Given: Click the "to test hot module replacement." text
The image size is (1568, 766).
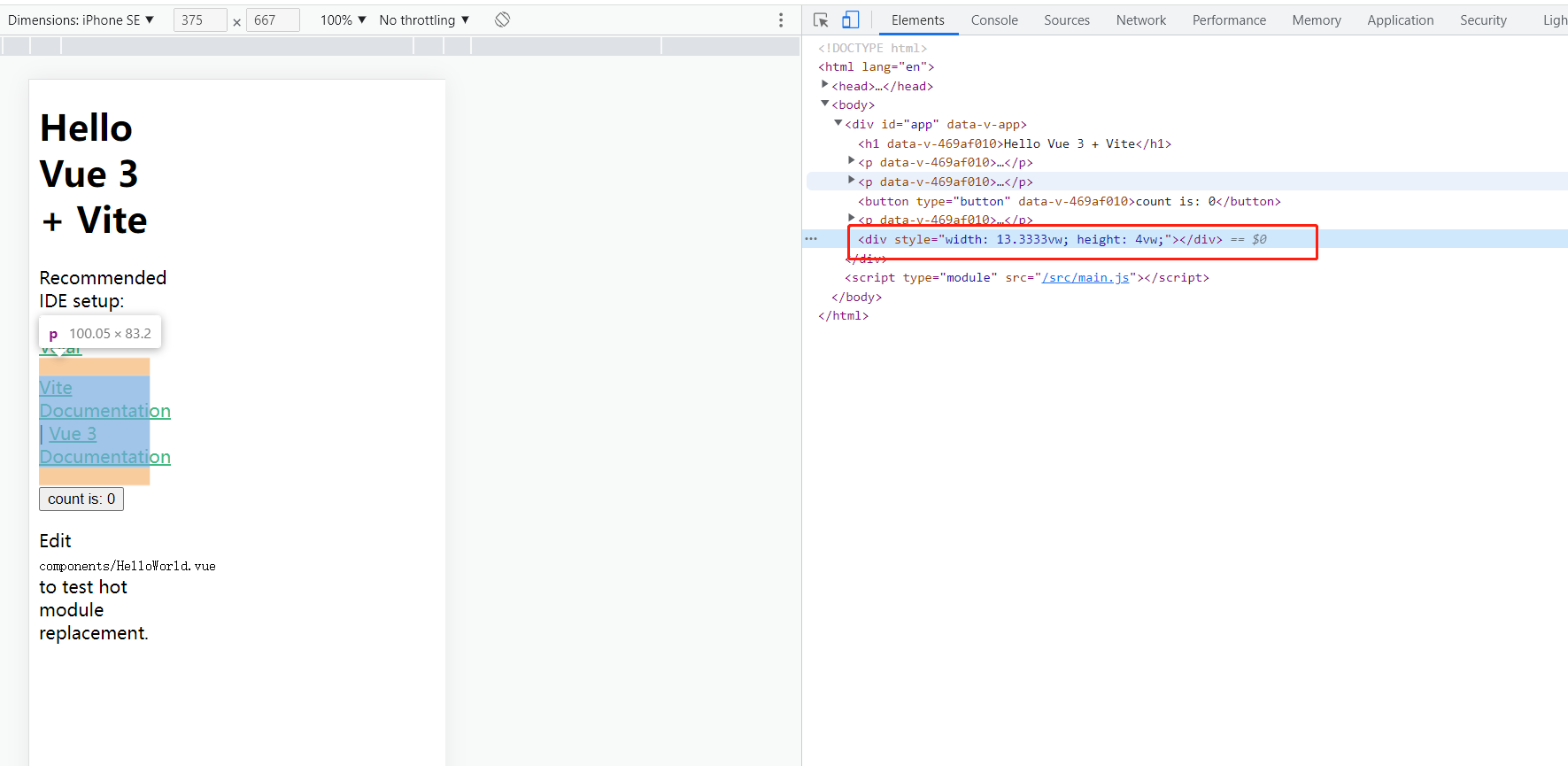Looking at the screenshot, I should tap(94, 610).
